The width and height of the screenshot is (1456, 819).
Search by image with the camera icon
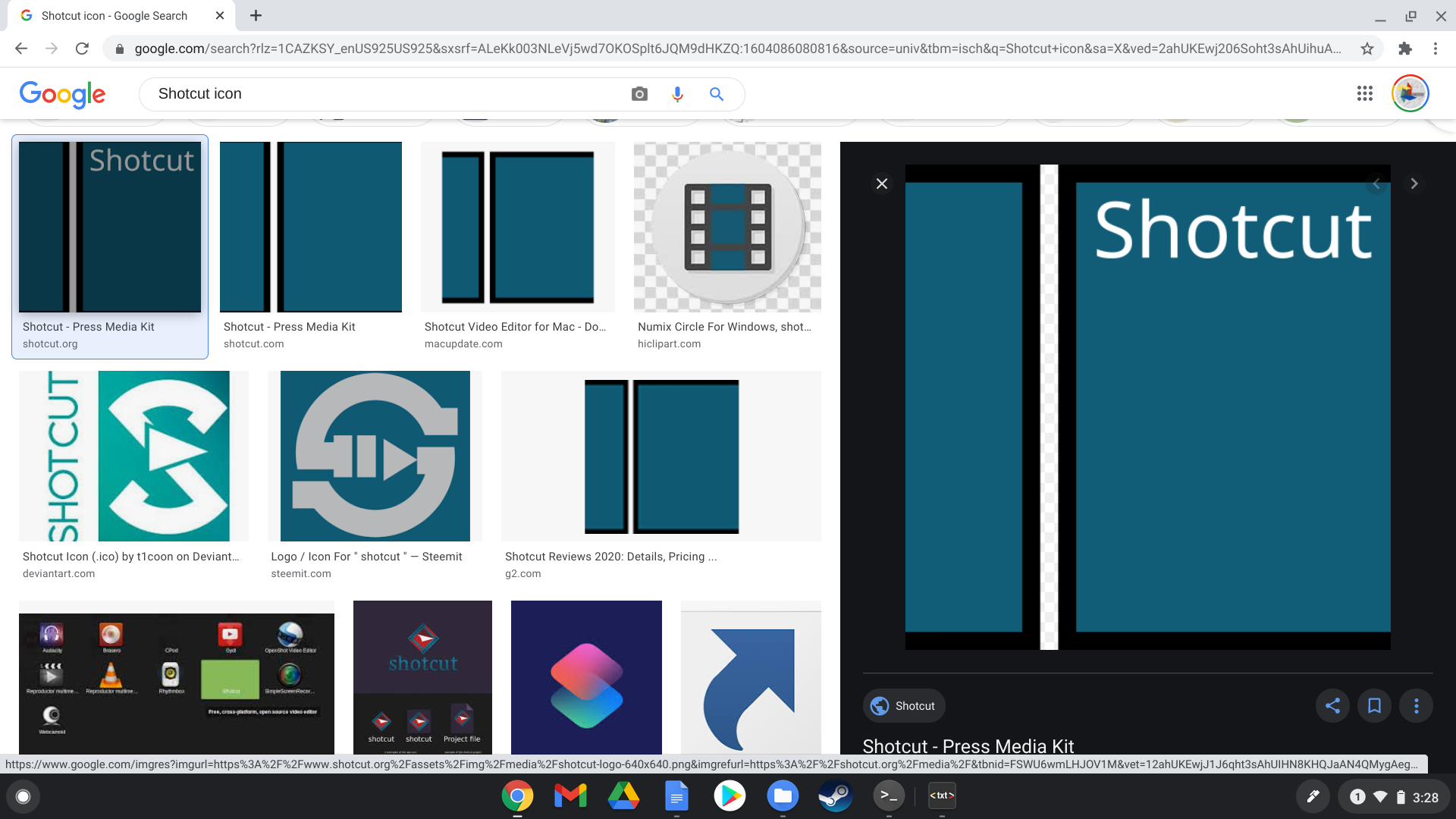(639, 94)
